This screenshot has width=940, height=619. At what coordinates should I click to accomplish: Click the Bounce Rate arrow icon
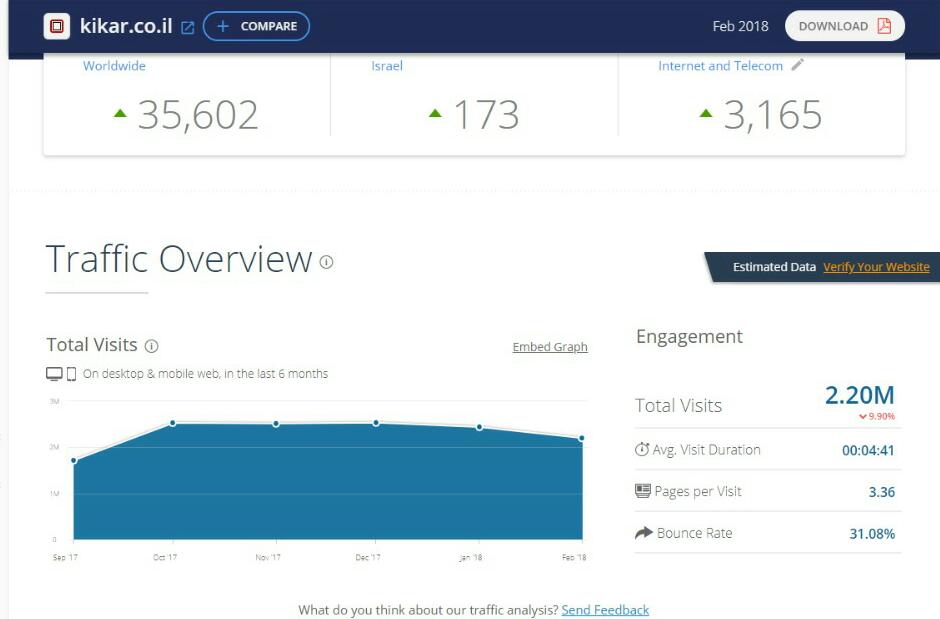click(x=643, y=533)
